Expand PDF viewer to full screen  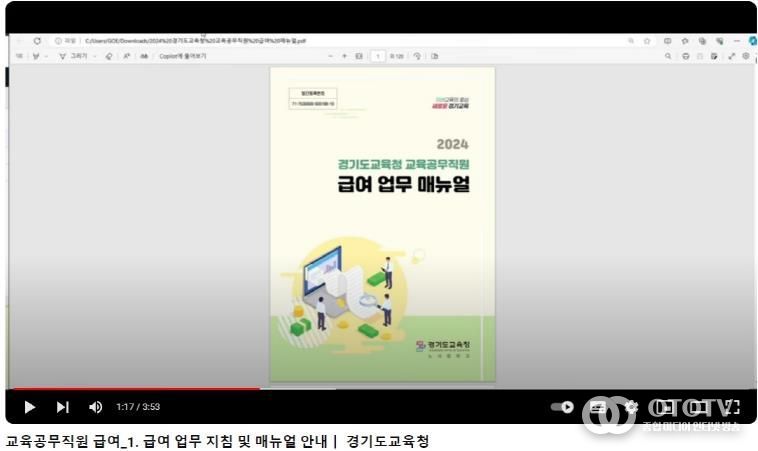point(732,56)
